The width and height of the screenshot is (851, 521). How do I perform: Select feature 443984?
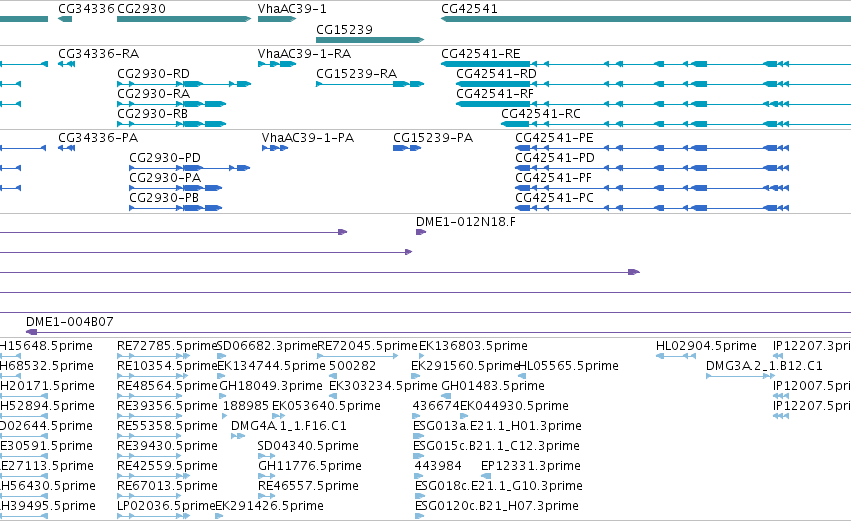coord(438,467)
